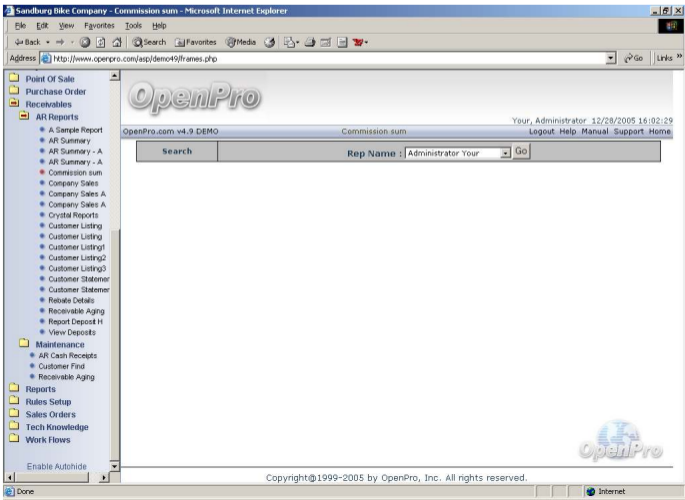Click the Enable Autohide link
The image size is (685, 500).
tap(57, 466)
